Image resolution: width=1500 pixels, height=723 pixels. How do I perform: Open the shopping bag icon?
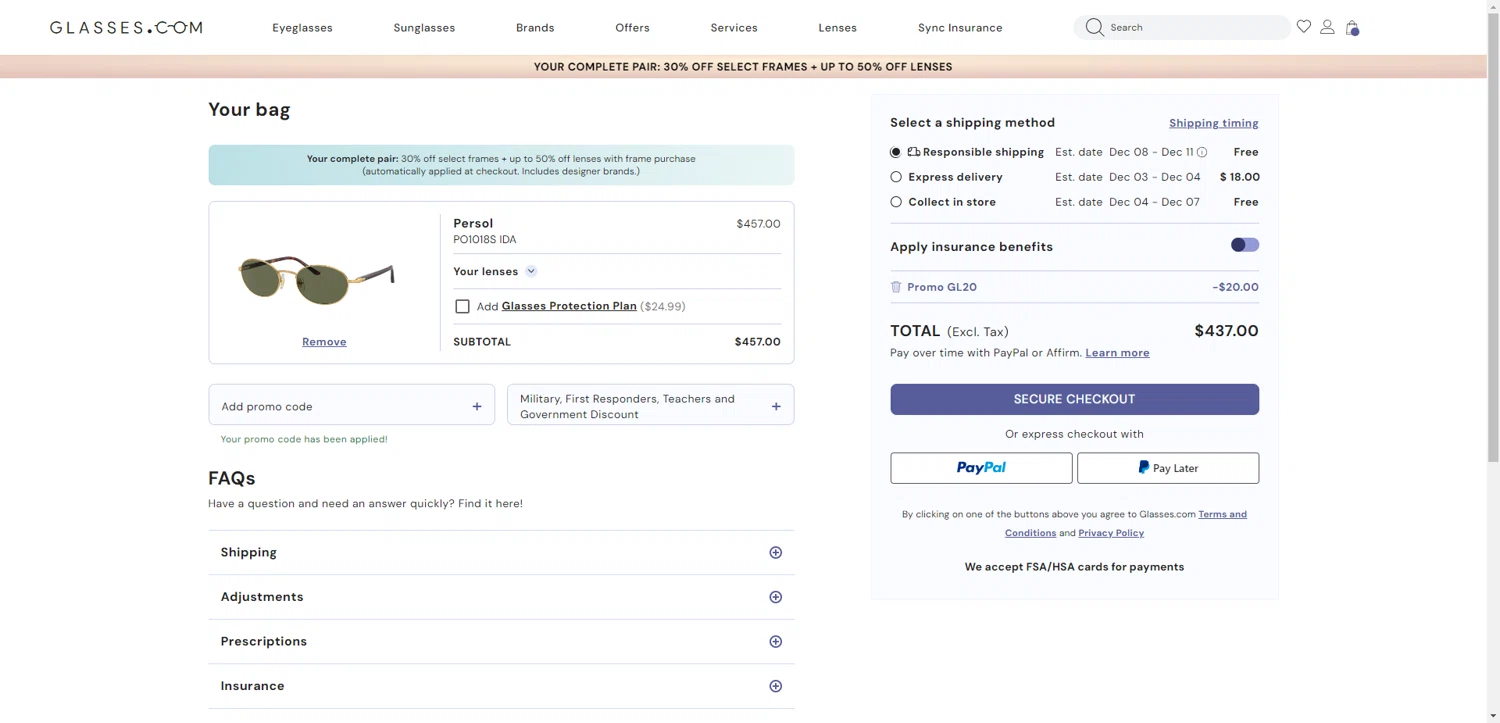coord(1352,28)
